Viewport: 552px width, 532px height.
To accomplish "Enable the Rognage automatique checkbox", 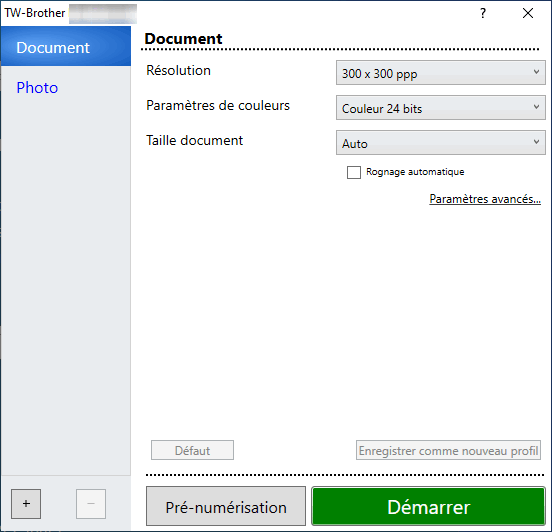I will pos(354,173).
